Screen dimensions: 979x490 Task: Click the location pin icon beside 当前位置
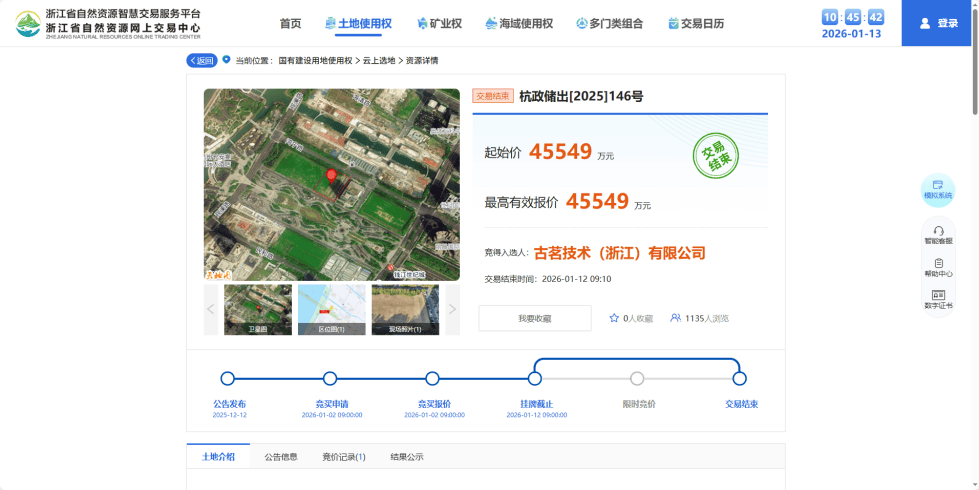pyautogui.click(x=226, y=60)
